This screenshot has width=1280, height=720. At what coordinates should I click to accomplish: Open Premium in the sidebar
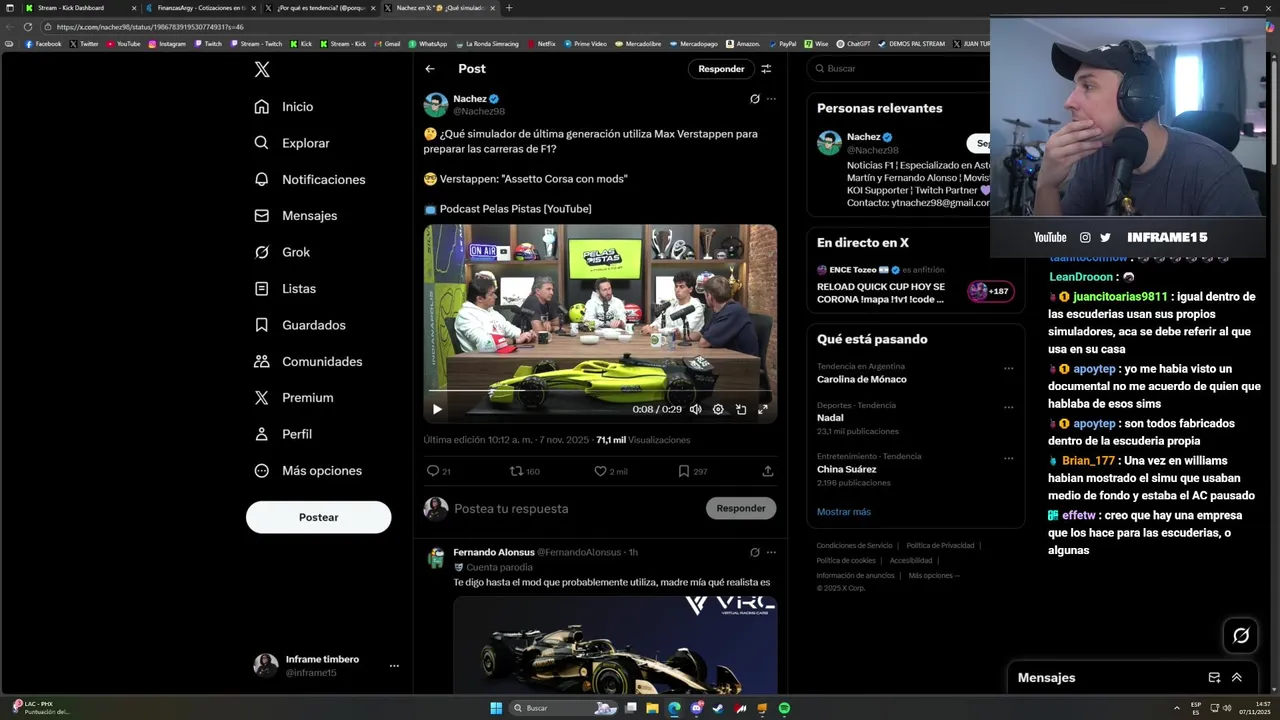(x=294, y=398)
